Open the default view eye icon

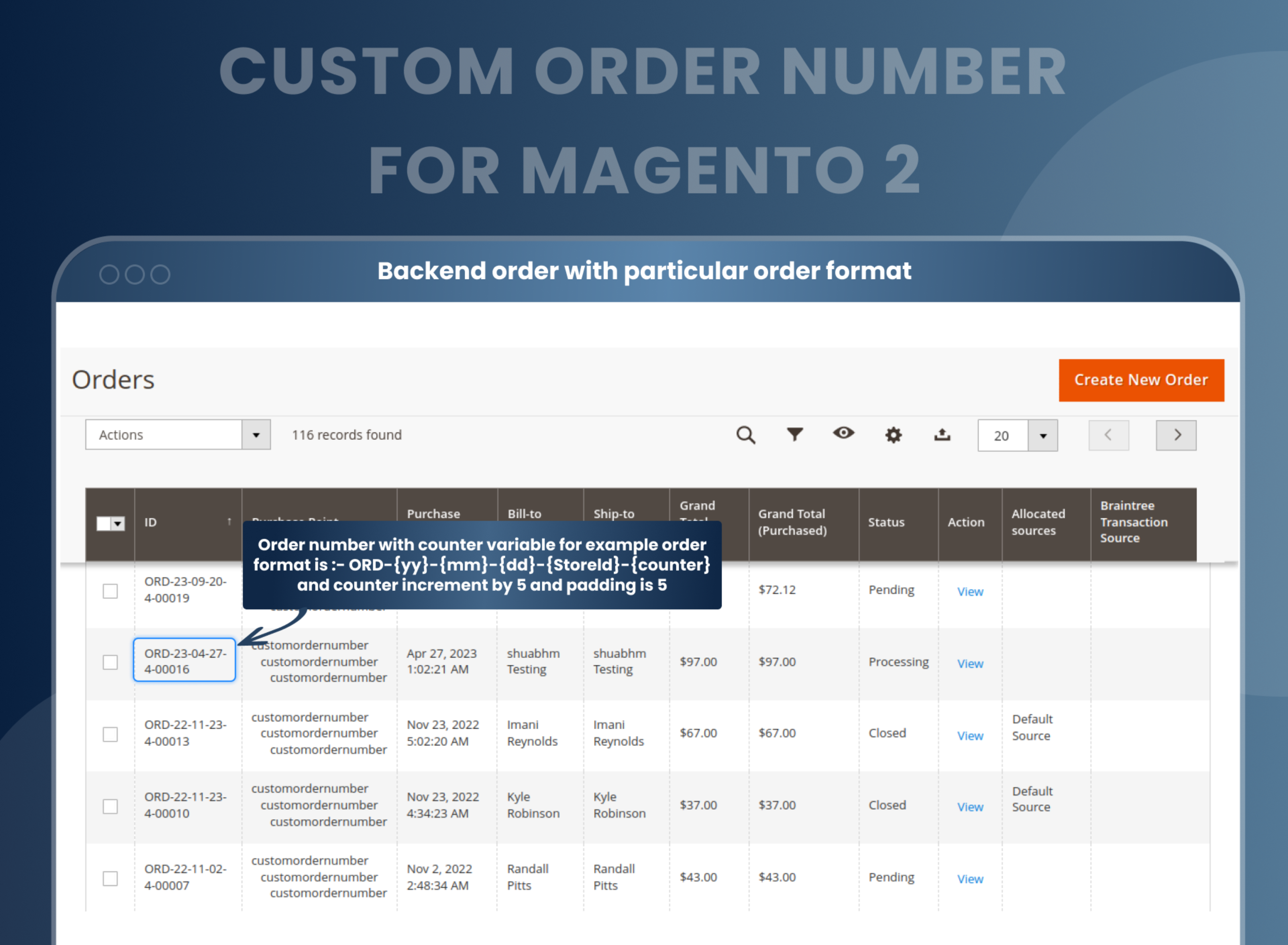[x=843, y=434]
